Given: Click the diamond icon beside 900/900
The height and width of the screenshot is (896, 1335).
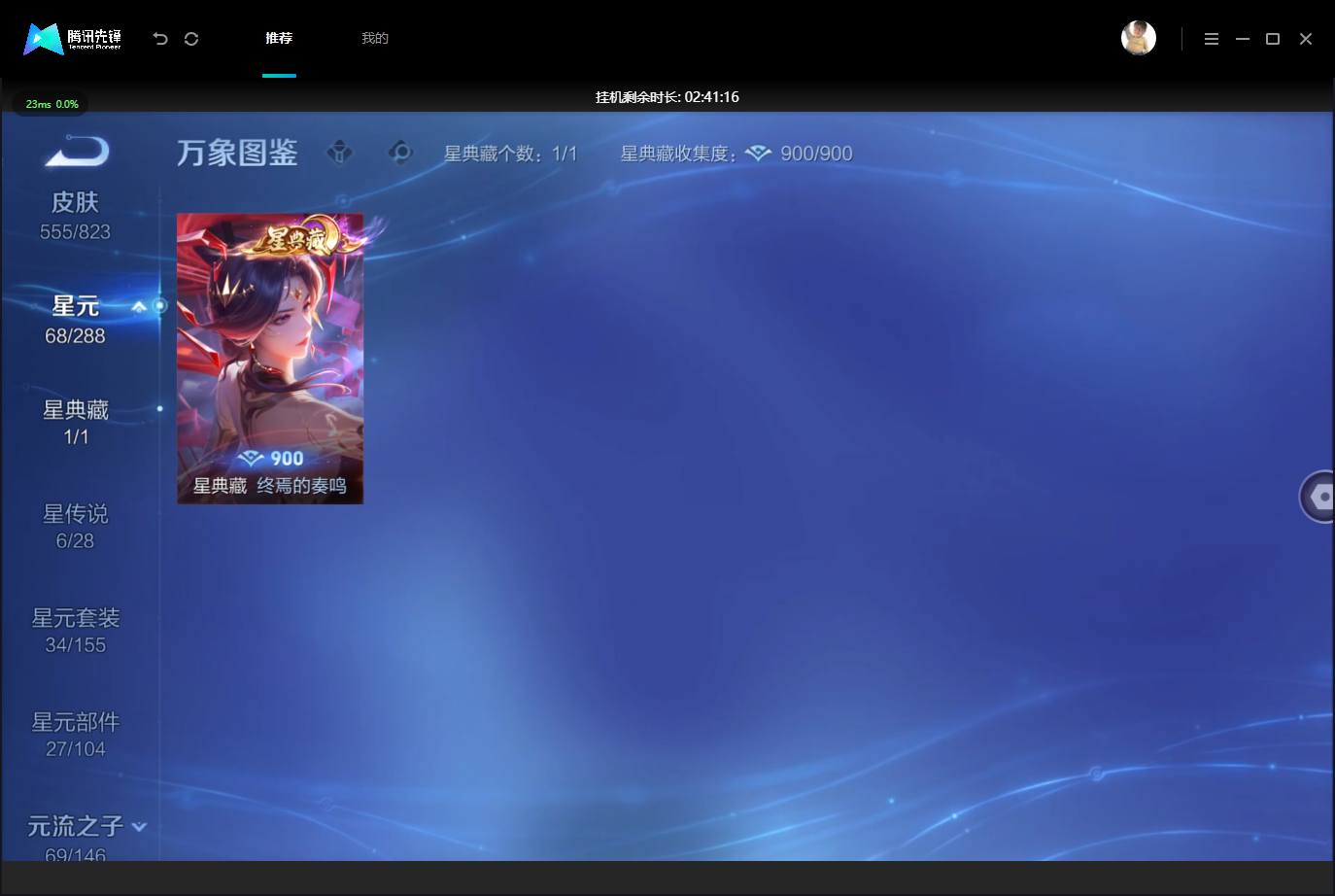Looking at the screenshot, I should pyautogui.click(x=759, y=154).
